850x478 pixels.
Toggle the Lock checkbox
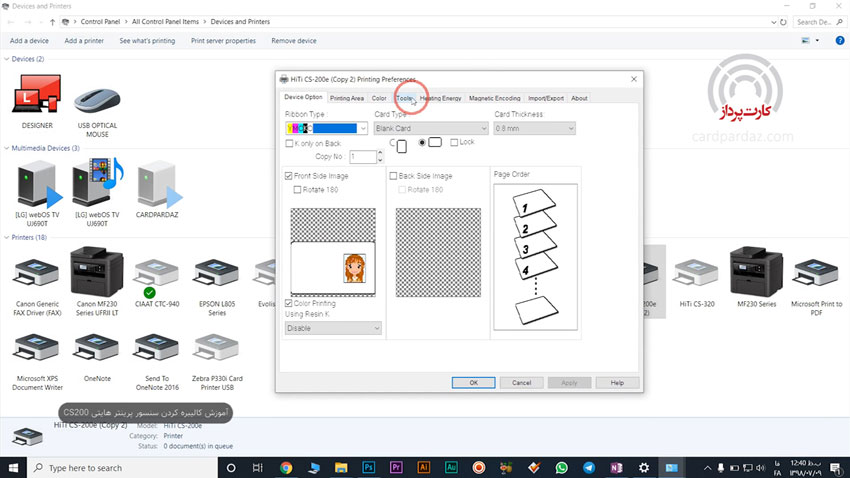tap(454, 143)
